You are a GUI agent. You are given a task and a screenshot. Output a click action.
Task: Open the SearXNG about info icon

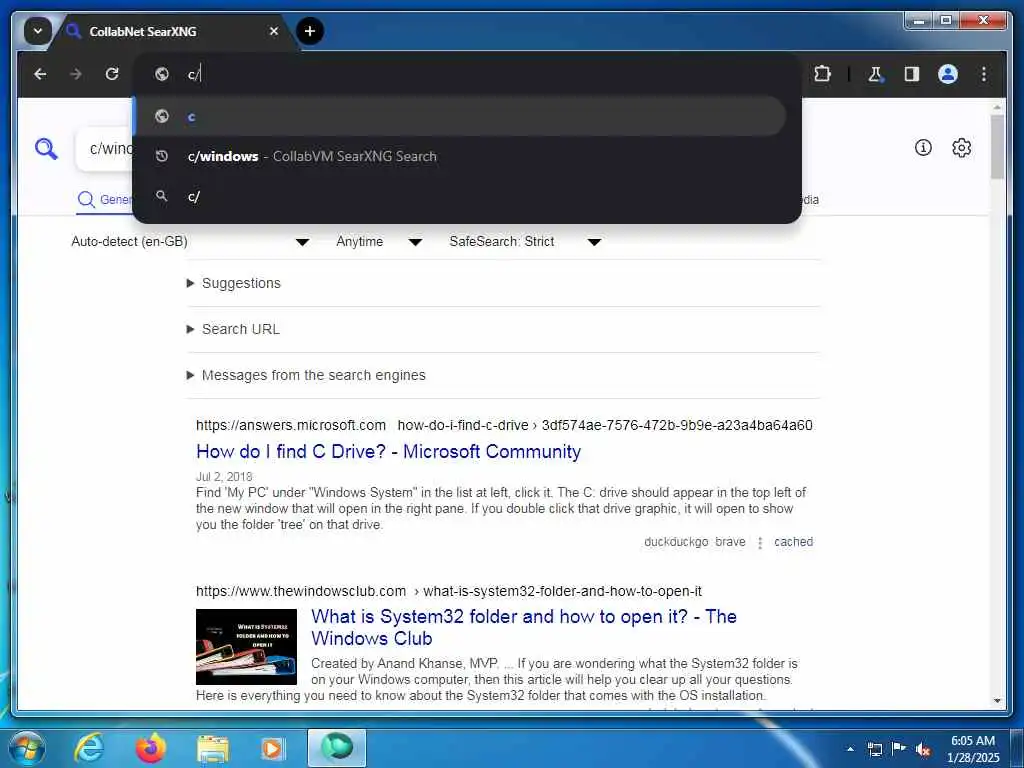click(922, 148)
